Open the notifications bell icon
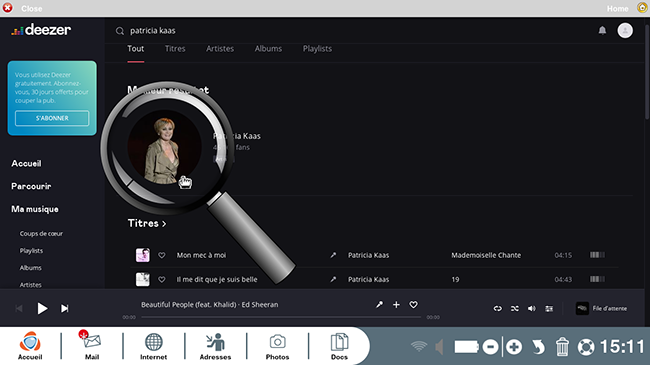The width and height of the screenshot is (650, 365). tap(602, 30)
